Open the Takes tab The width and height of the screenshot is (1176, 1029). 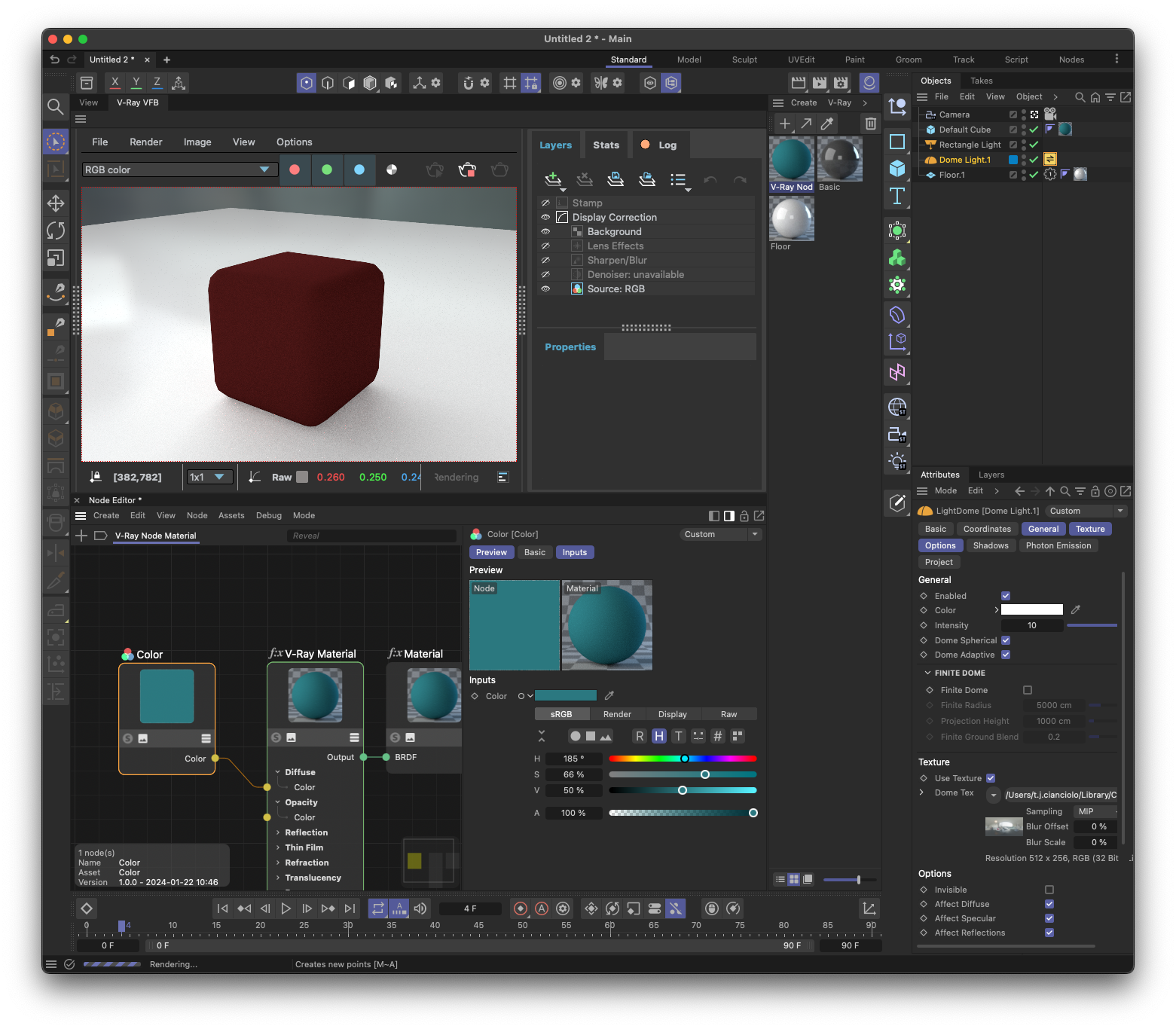pos(981,81)
